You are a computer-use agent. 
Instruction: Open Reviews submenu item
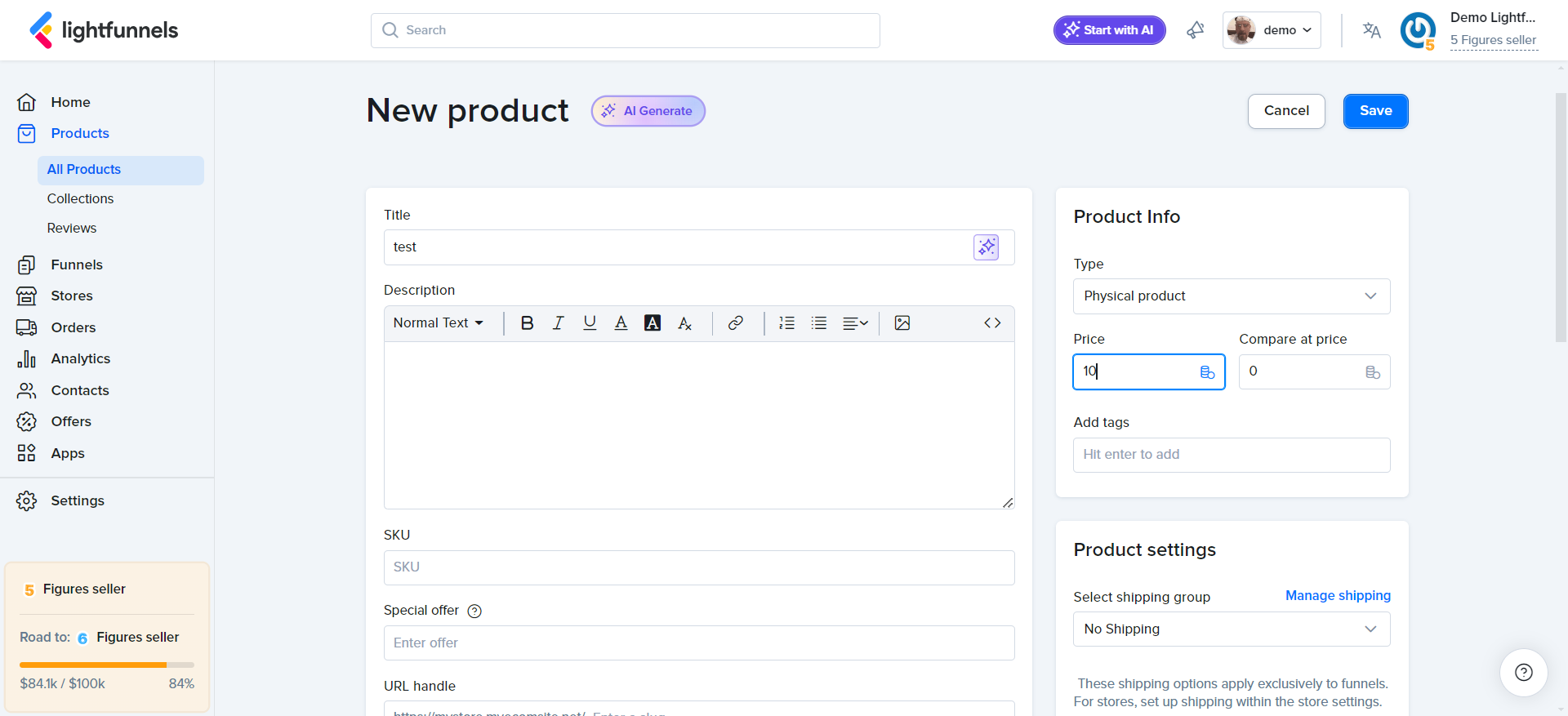pos(72,229)
